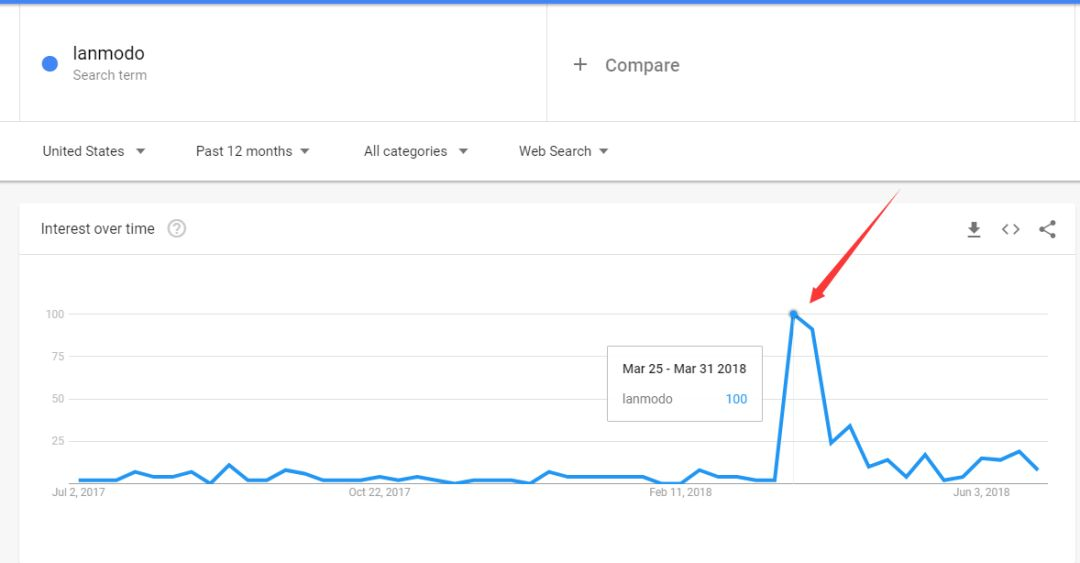1080x563 pixels.
Task: Click the Jul 2, 2017 axis label
Action: pos(79,492)
